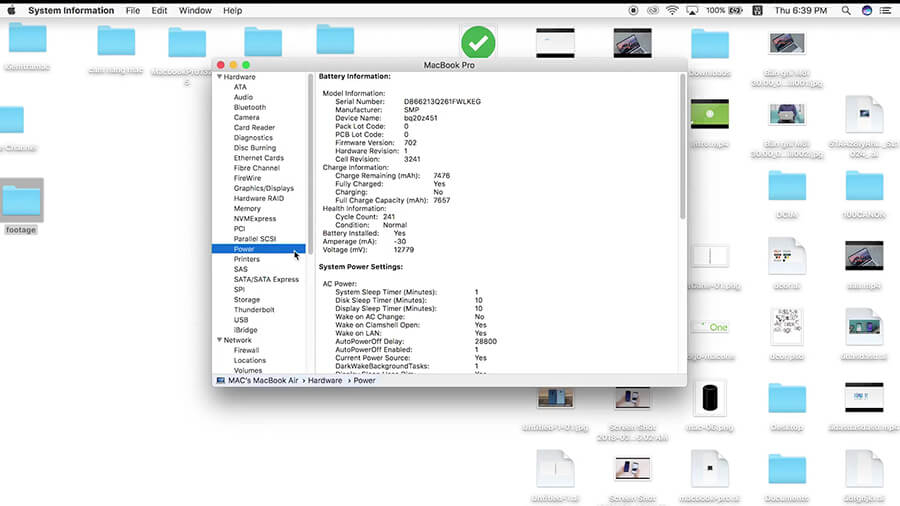Click the volume icon in menu bar
This screenshot has width=900, height=506.
(694, 10)
